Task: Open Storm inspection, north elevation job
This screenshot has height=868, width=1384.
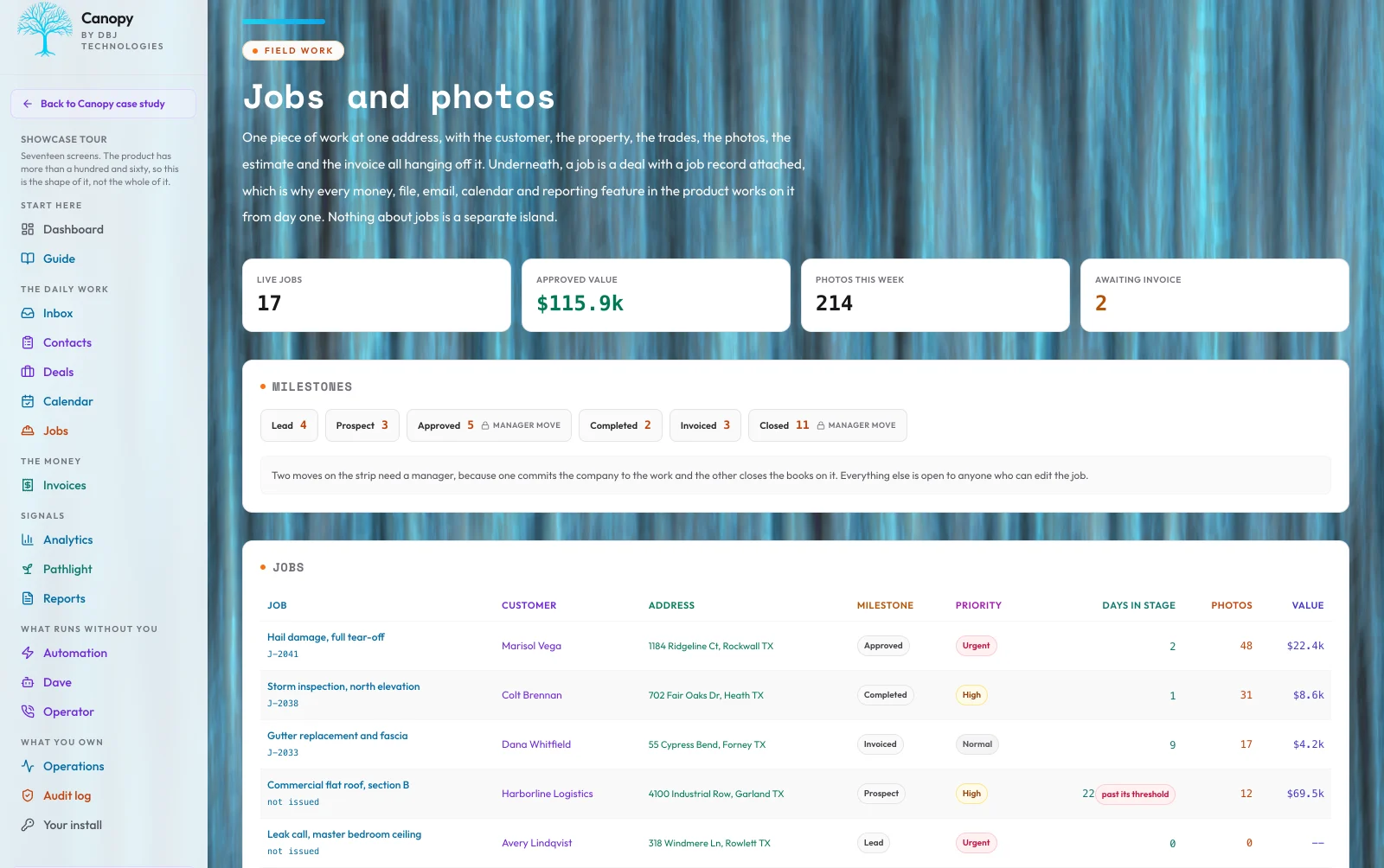Action: pyautogui.click(x=343, y=686)
